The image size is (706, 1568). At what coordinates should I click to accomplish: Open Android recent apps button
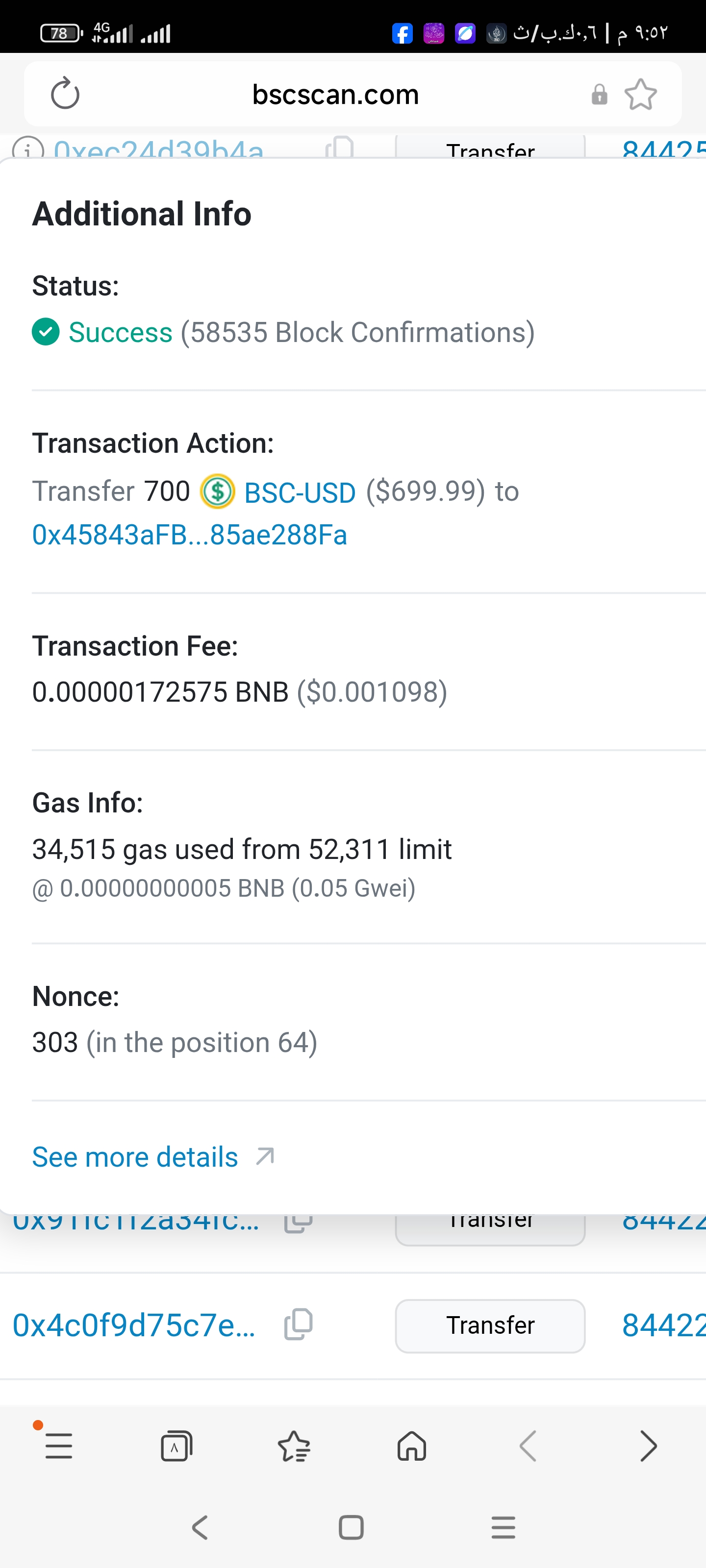[503, 1527]
